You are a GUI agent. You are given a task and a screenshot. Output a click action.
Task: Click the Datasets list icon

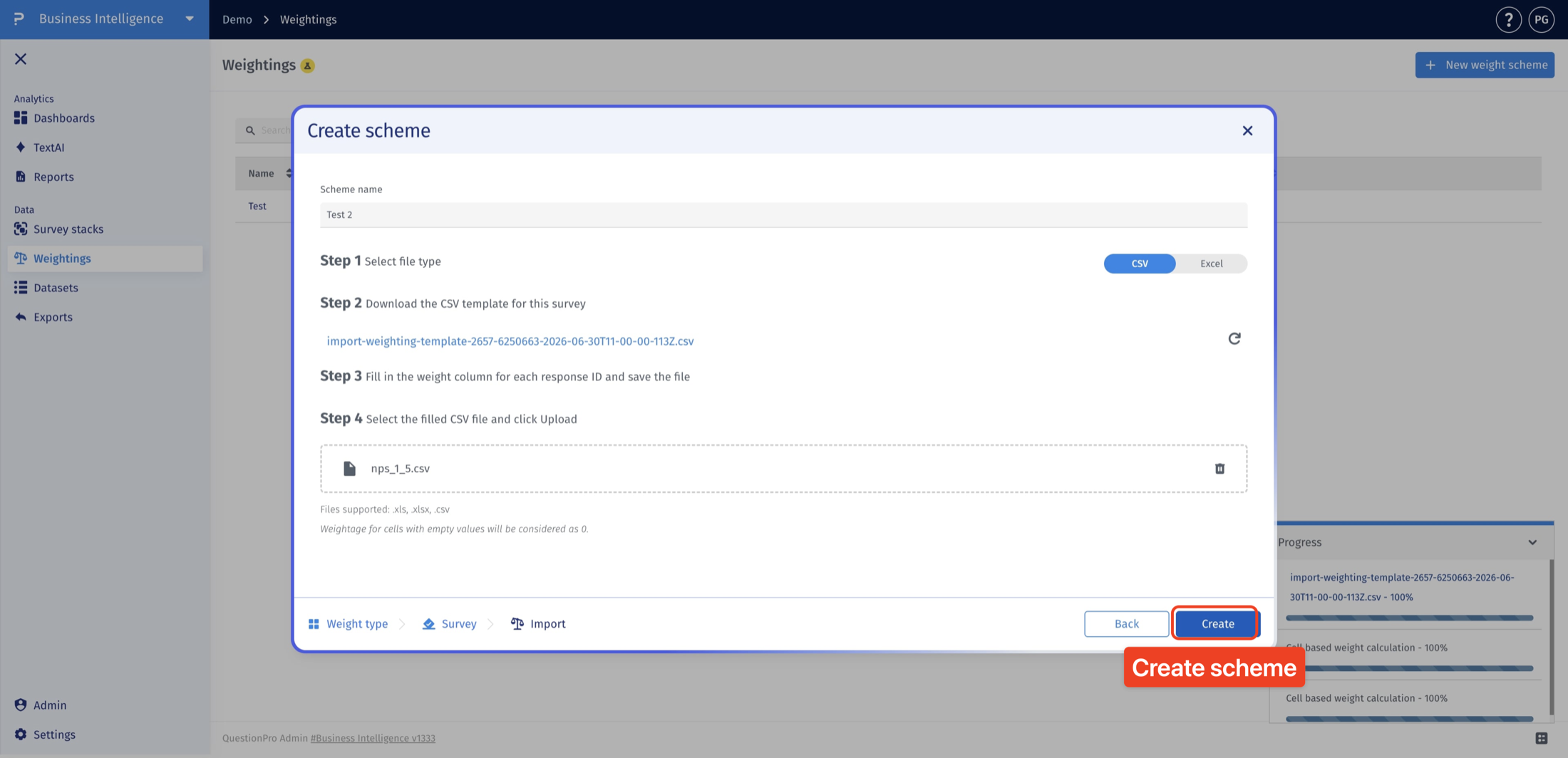tap(21, 287)
